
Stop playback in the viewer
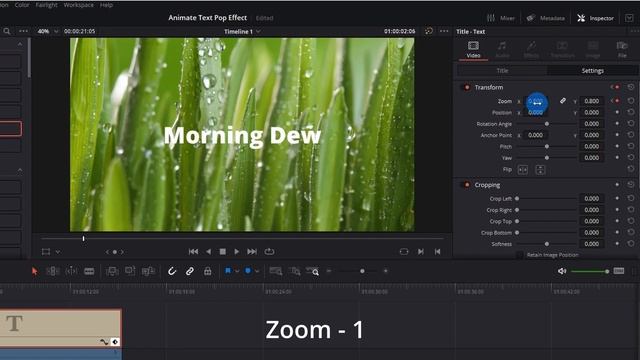[222, 251]
